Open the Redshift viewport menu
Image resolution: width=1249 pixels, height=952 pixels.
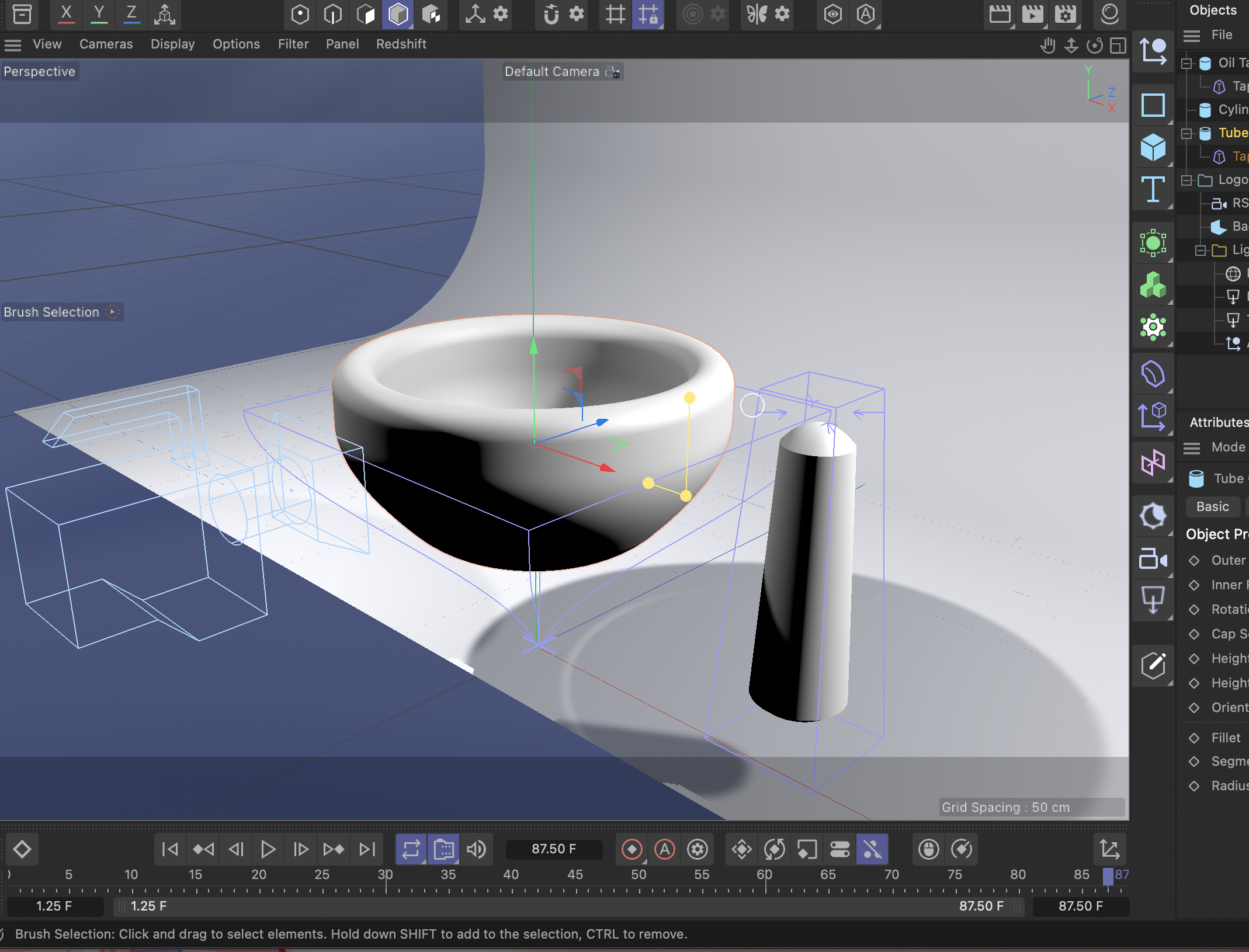pos(401,44)
